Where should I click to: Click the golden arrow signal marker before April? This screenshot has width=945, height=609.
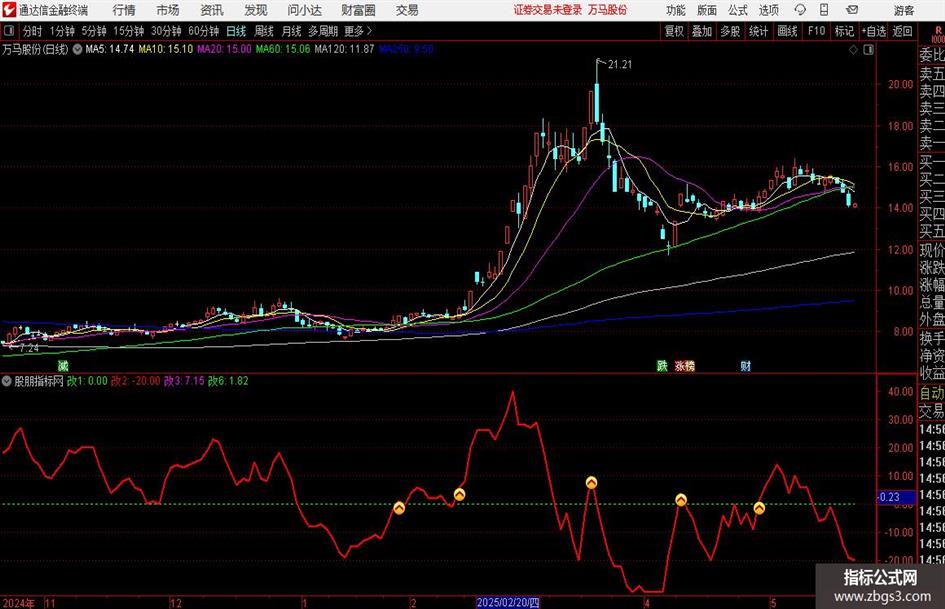[591, 482]
